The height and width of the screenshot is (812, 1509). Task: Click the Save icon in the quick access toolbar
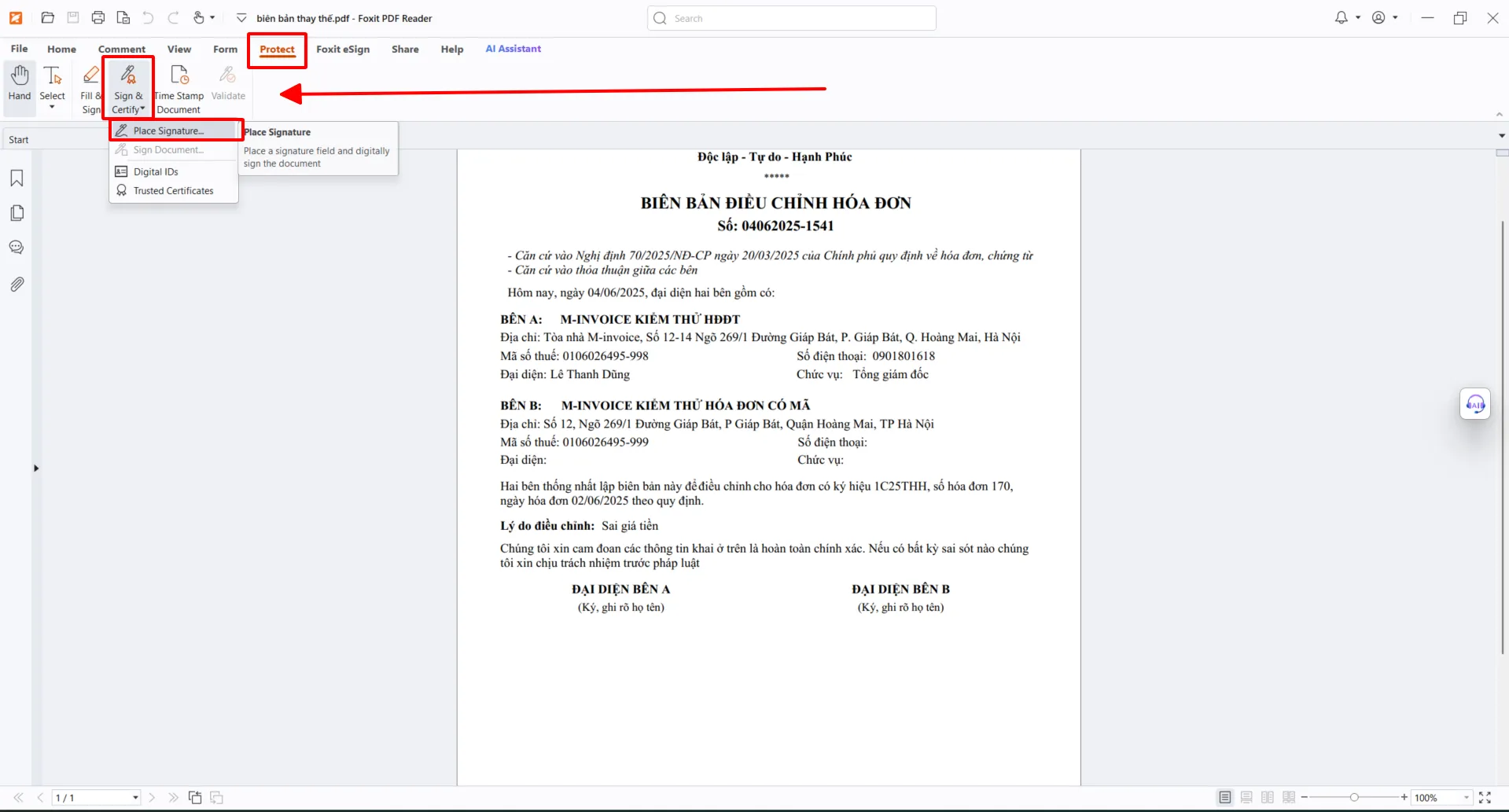pos(73,18)
